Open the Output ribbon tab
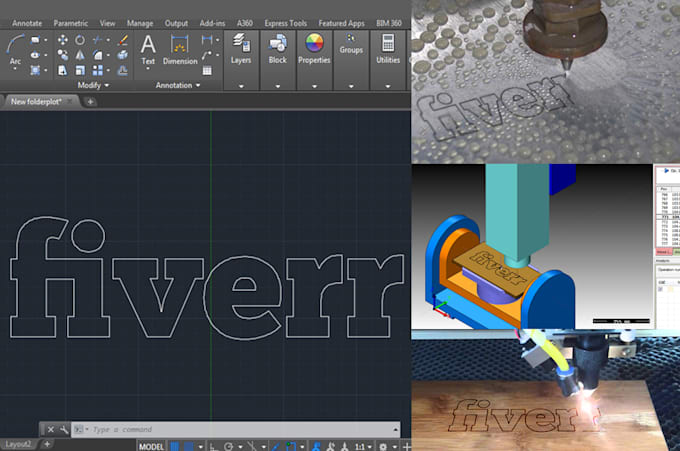The width and height of the screenshot is (680, 451). click(x=176, y=23)
